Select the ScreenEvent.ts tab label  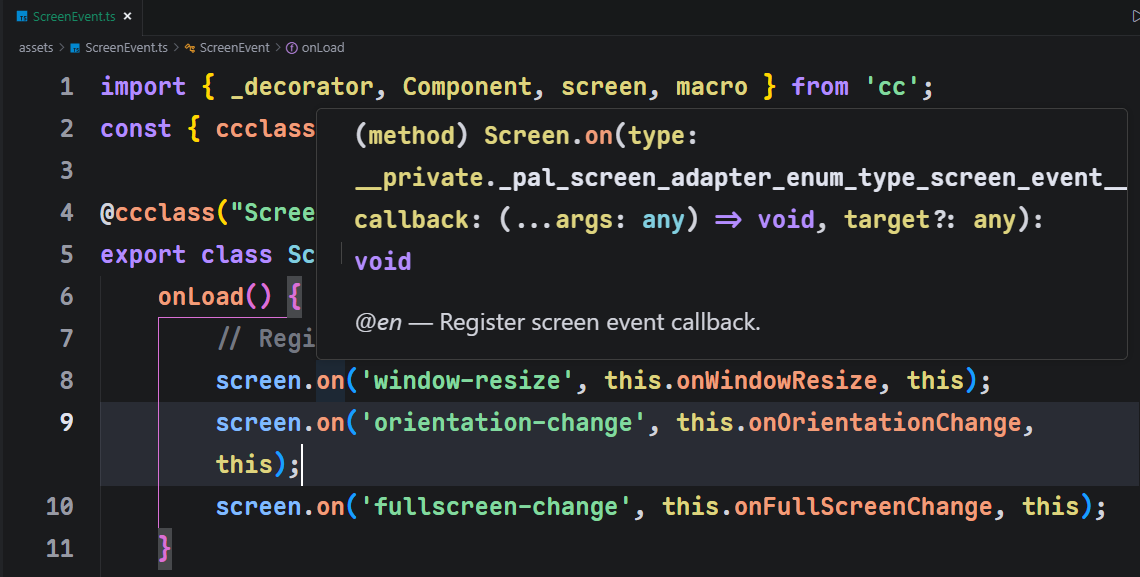pos(73,17)
